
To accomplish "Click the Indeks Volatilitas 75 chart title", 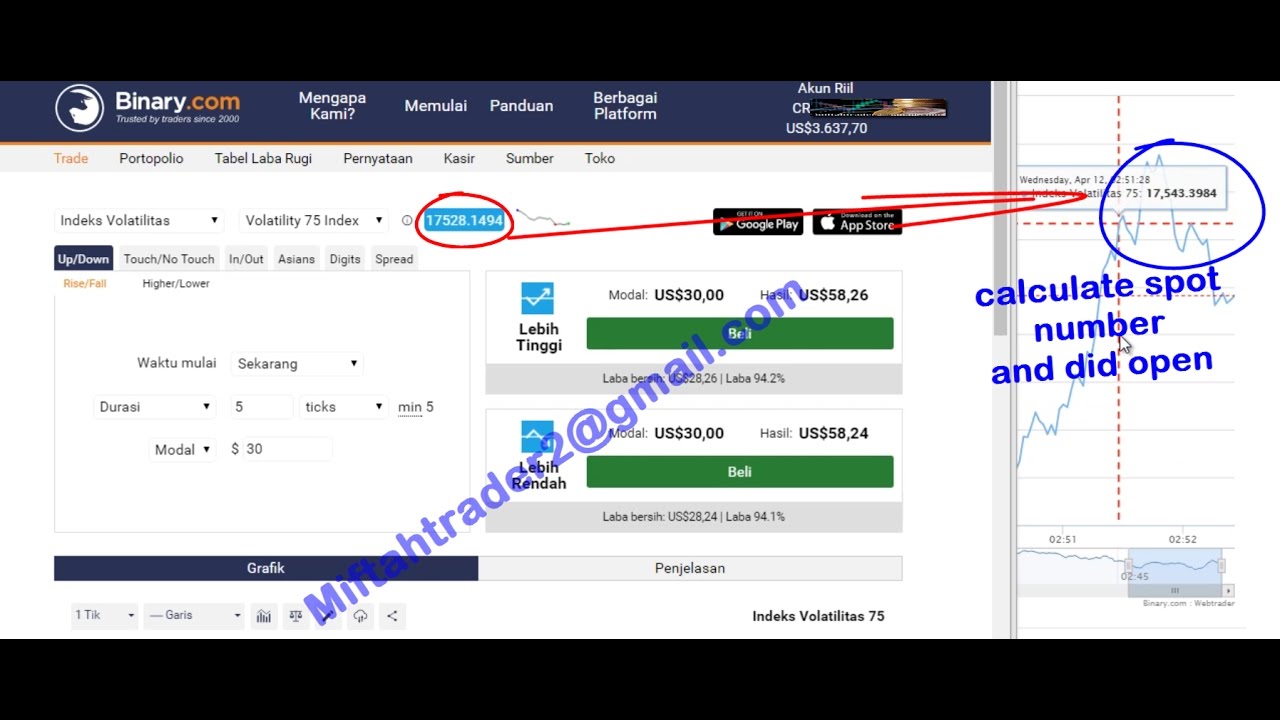I will (818, 616).
